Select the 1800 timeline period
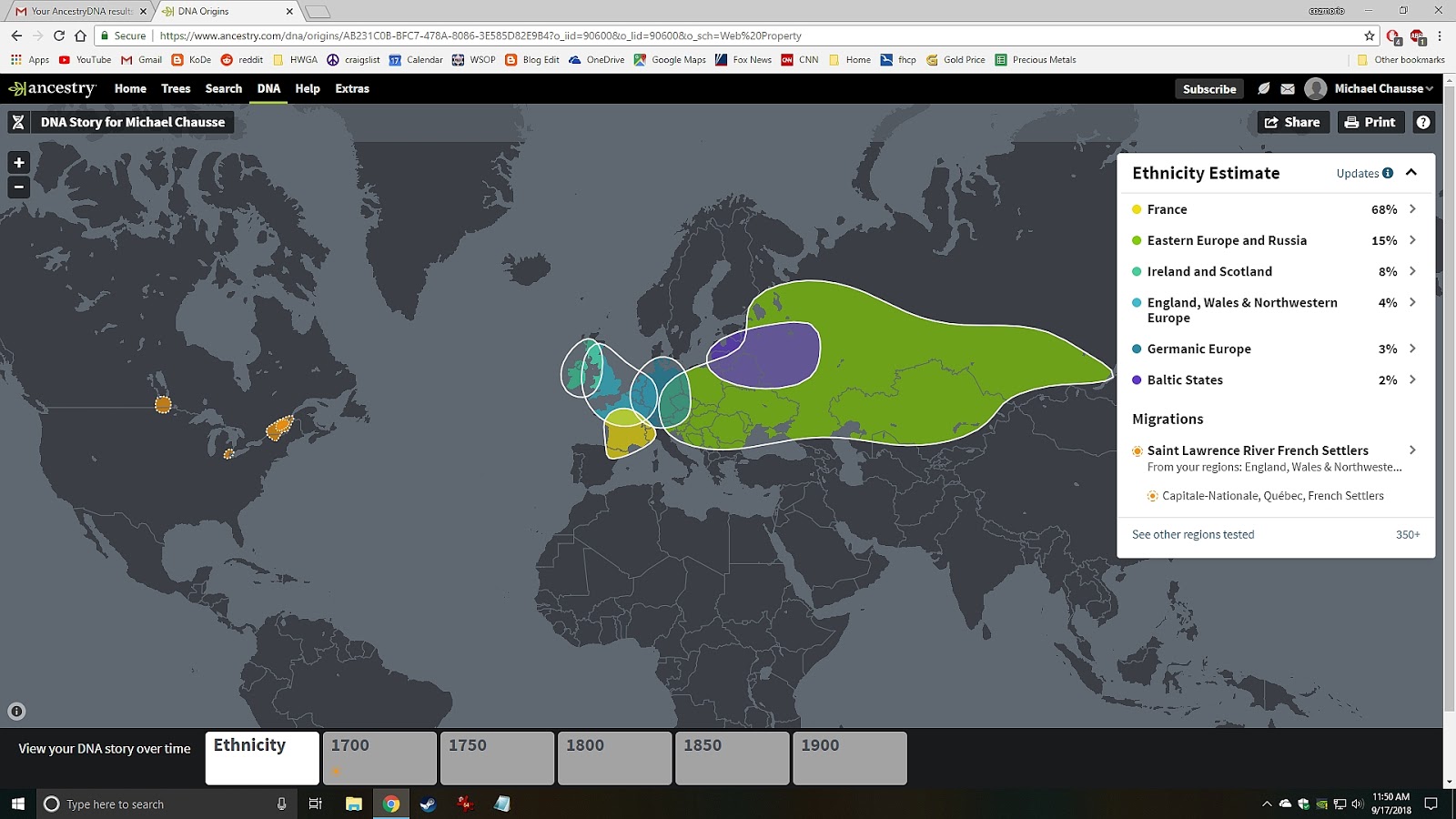This screenshot has height=819, width=1456. pos(614,757)
